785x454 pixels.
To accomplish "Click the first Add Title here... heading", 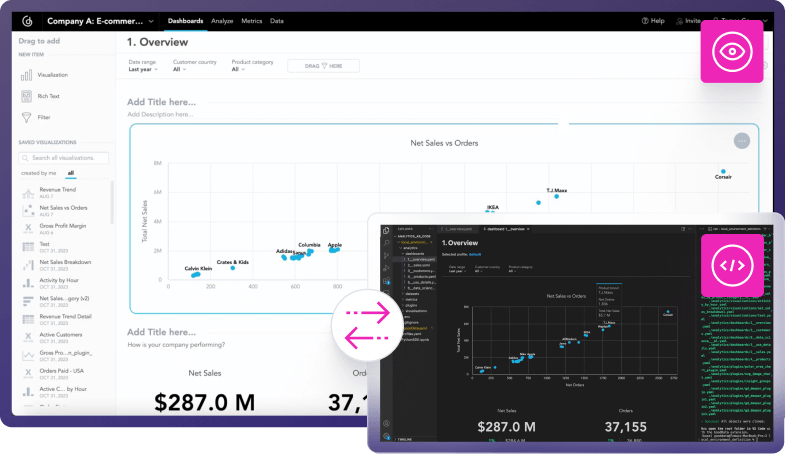I will 161,102.
